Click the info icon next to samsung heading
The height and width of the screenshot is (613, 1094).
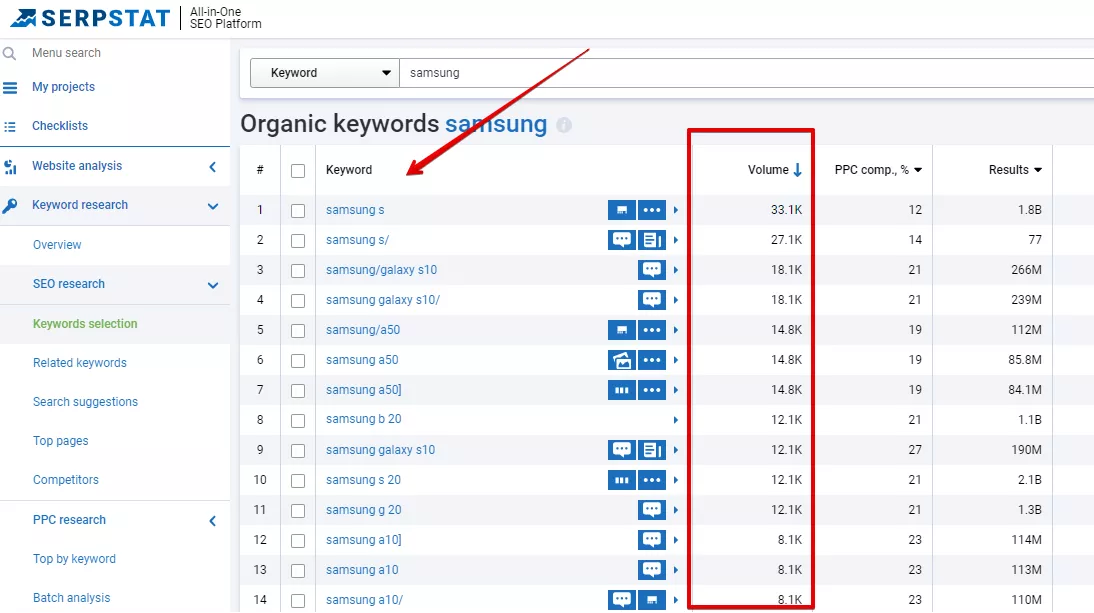tap(564, 125)
